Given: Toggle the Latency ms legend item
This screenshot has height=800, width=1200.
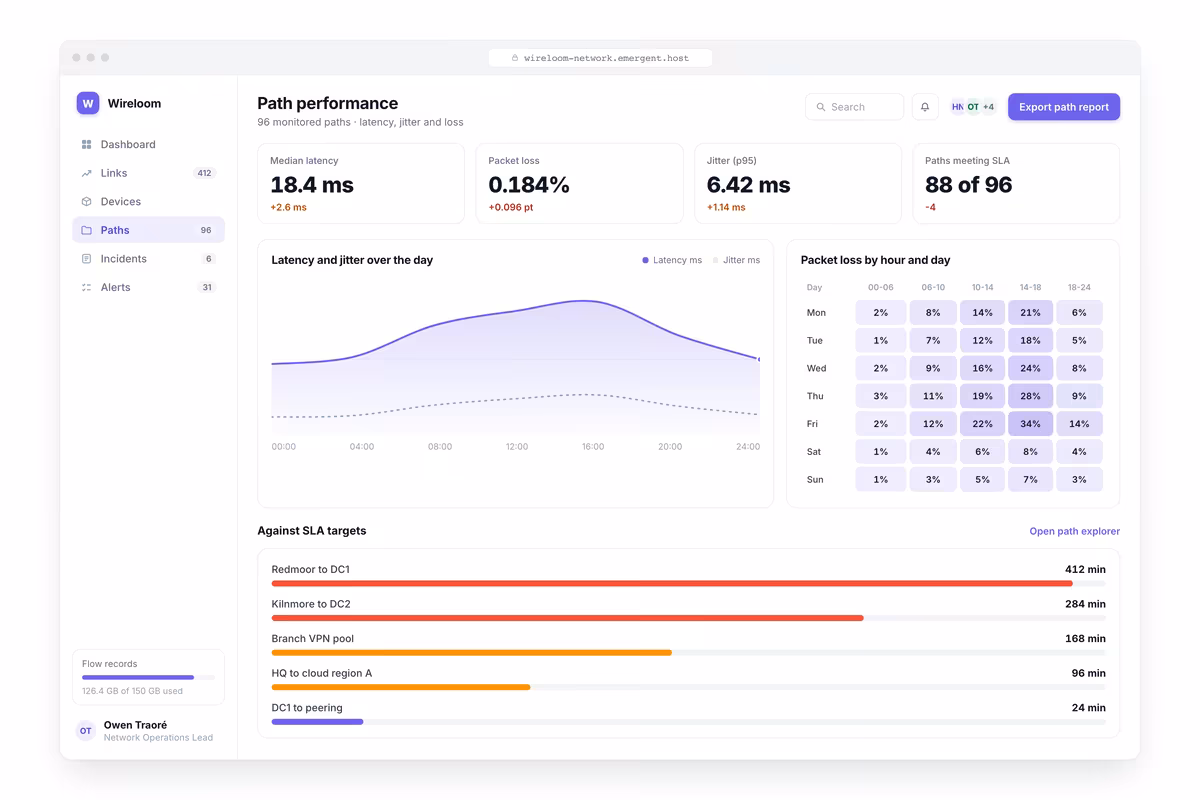Looking at the screenshot, I should coord(672,260).
